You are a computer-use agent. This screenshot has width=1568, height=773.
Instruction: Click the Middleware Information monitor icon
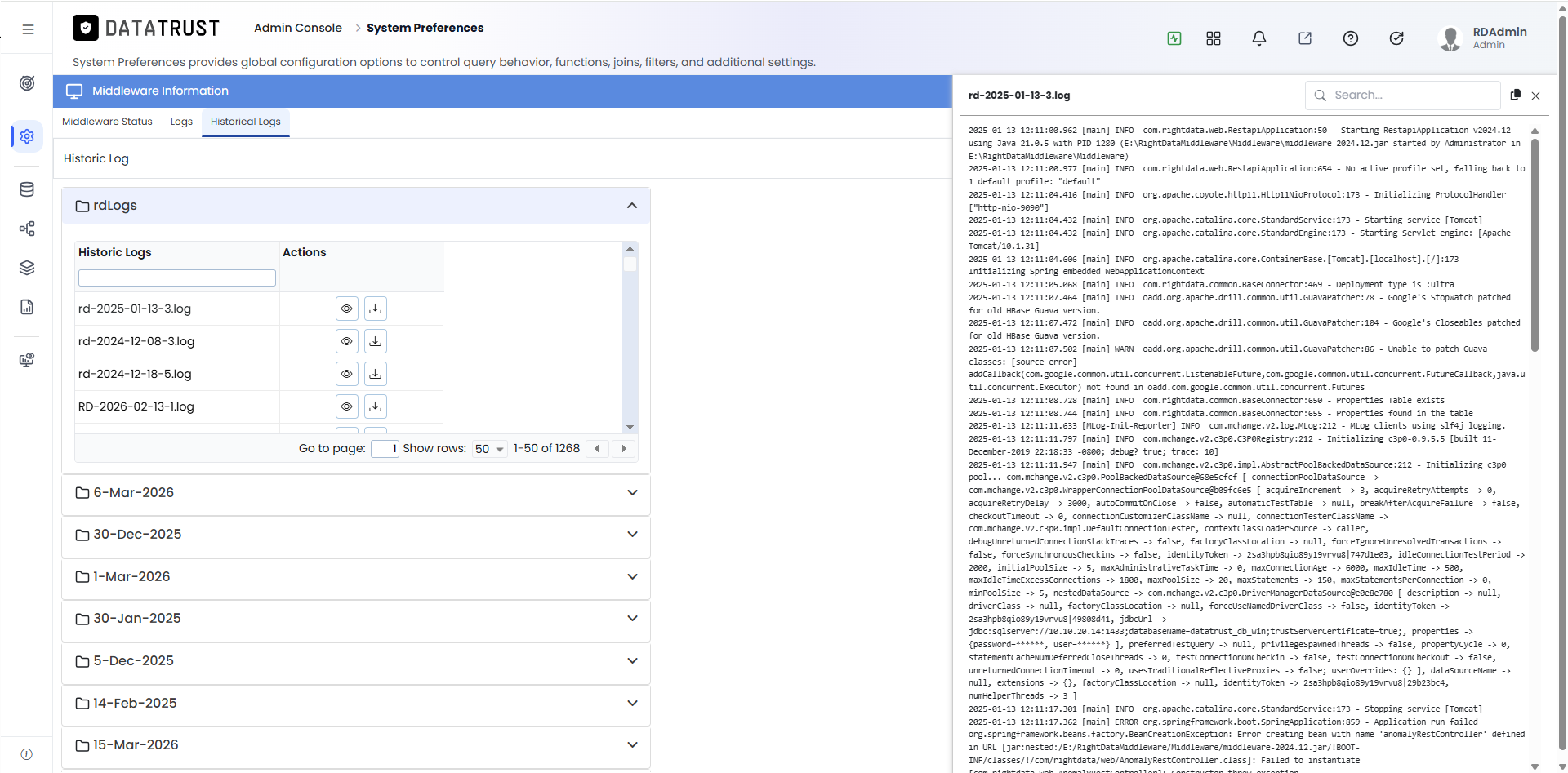coord(74,91)
